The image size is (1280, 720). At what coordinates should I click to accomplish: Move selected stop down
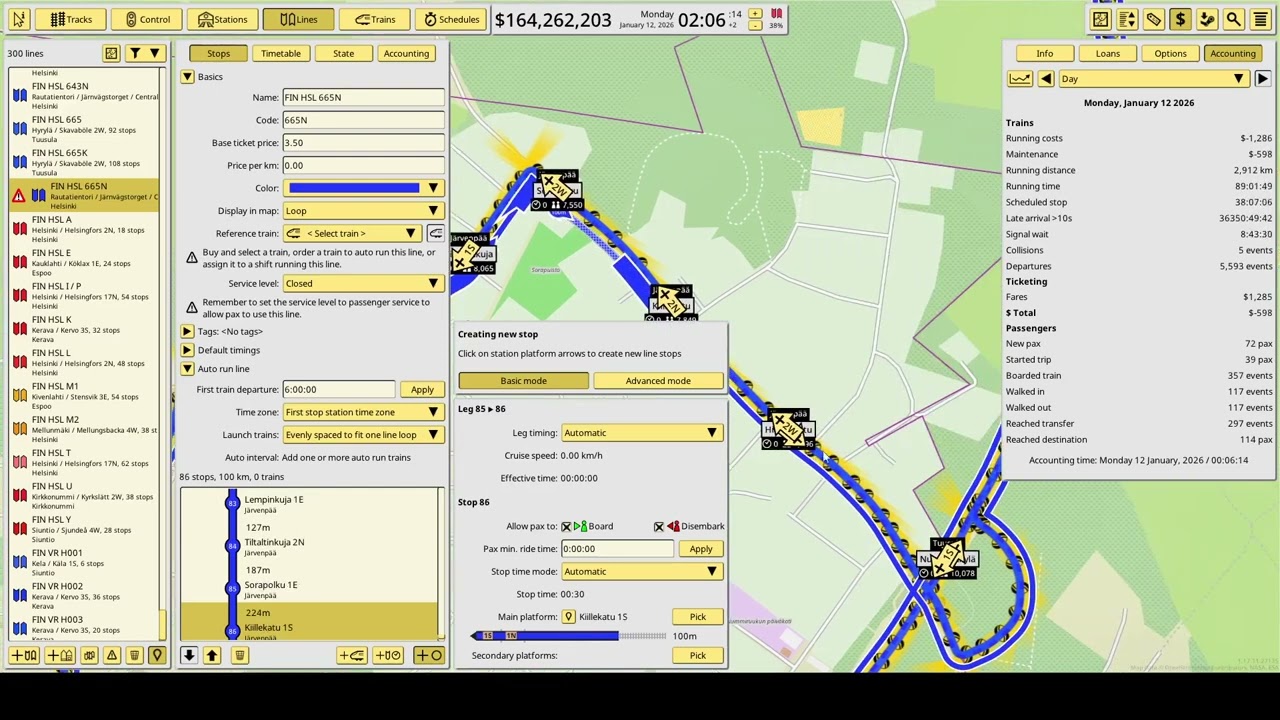coord(189,656)
